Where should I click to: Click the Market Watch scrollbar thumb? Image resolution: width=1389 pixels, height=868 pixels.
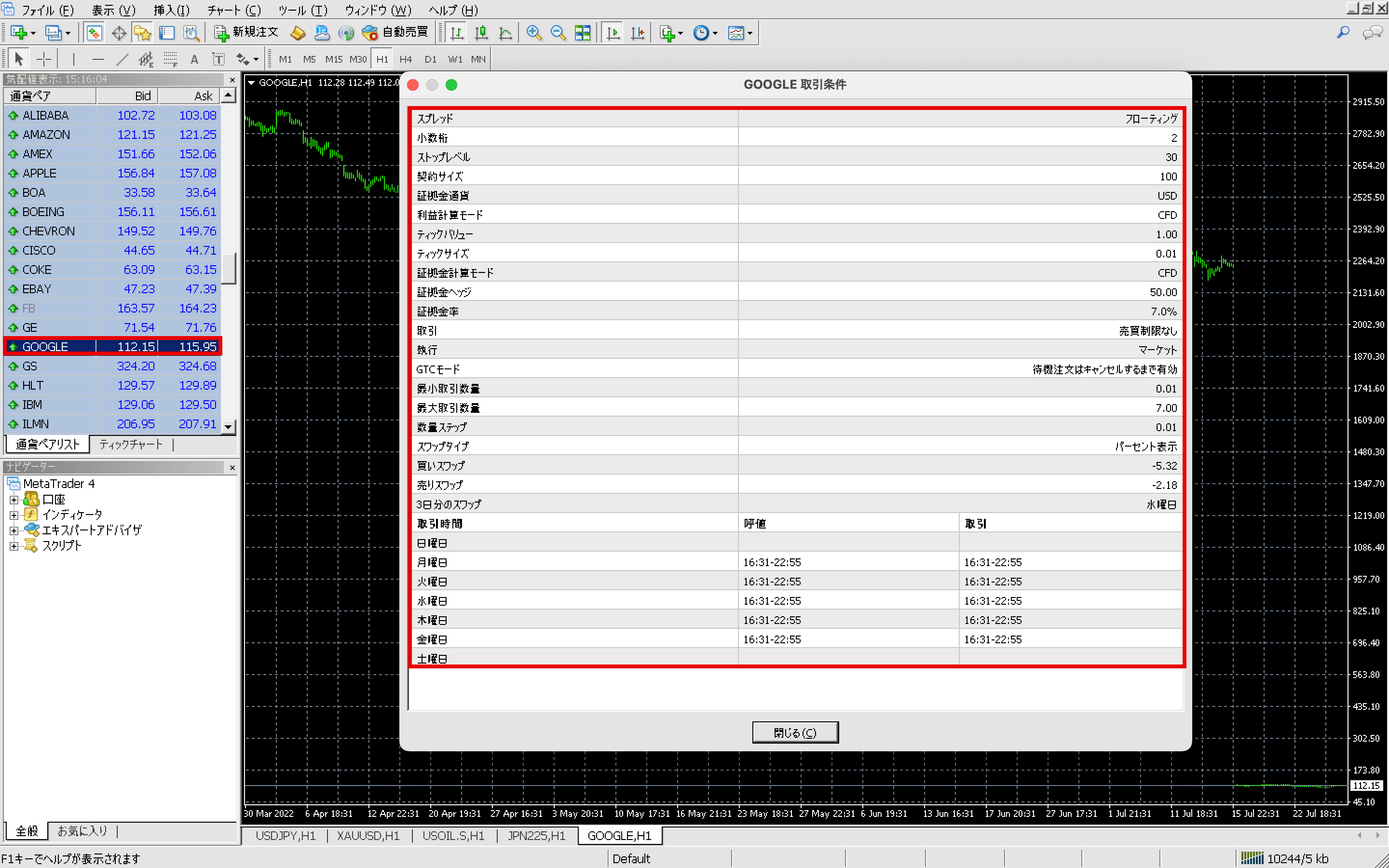point(229,268)
